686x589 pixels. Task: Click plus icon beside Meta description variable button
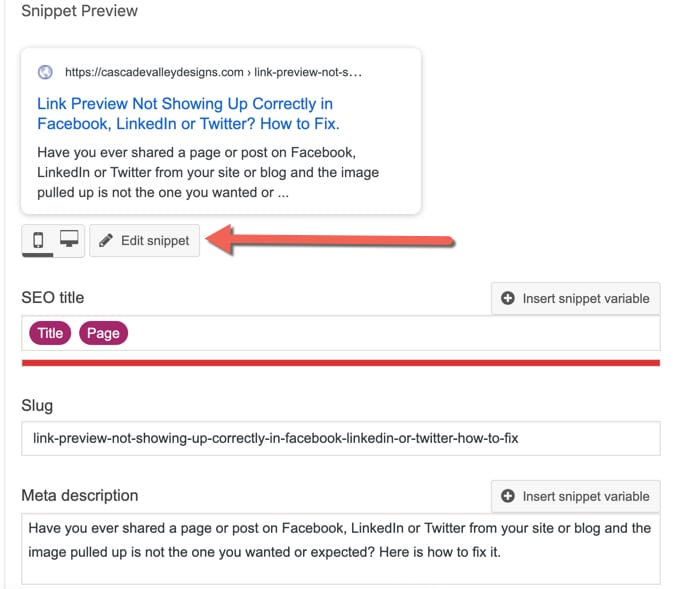[508, 496]
